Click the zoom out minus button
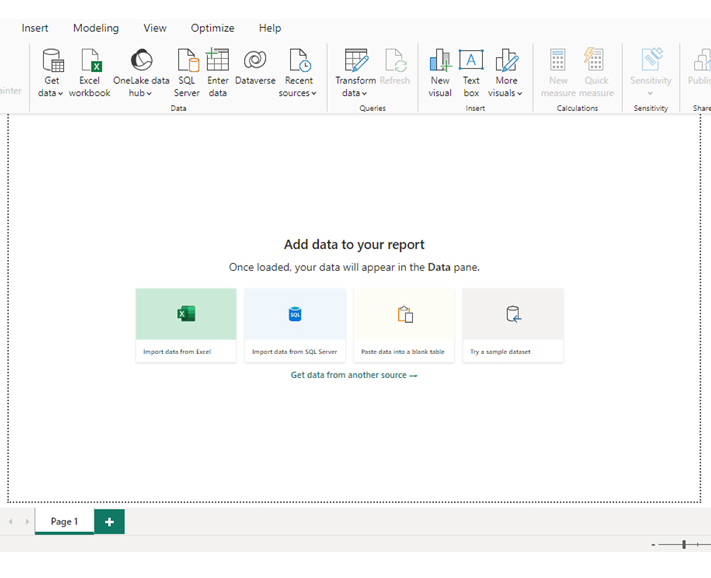The height and width of the screenshot is (578, 711). click(653, 545)
